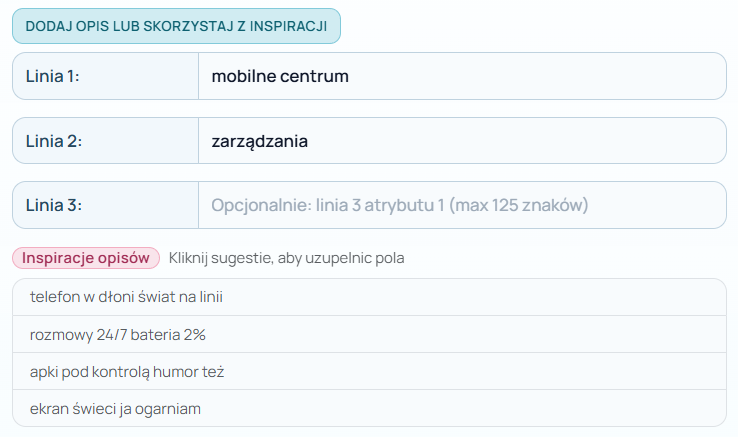738x437 pixels.
Task: Apply suggestion 'ekran świeci ja ogarniam'
Action: point(116,409)
